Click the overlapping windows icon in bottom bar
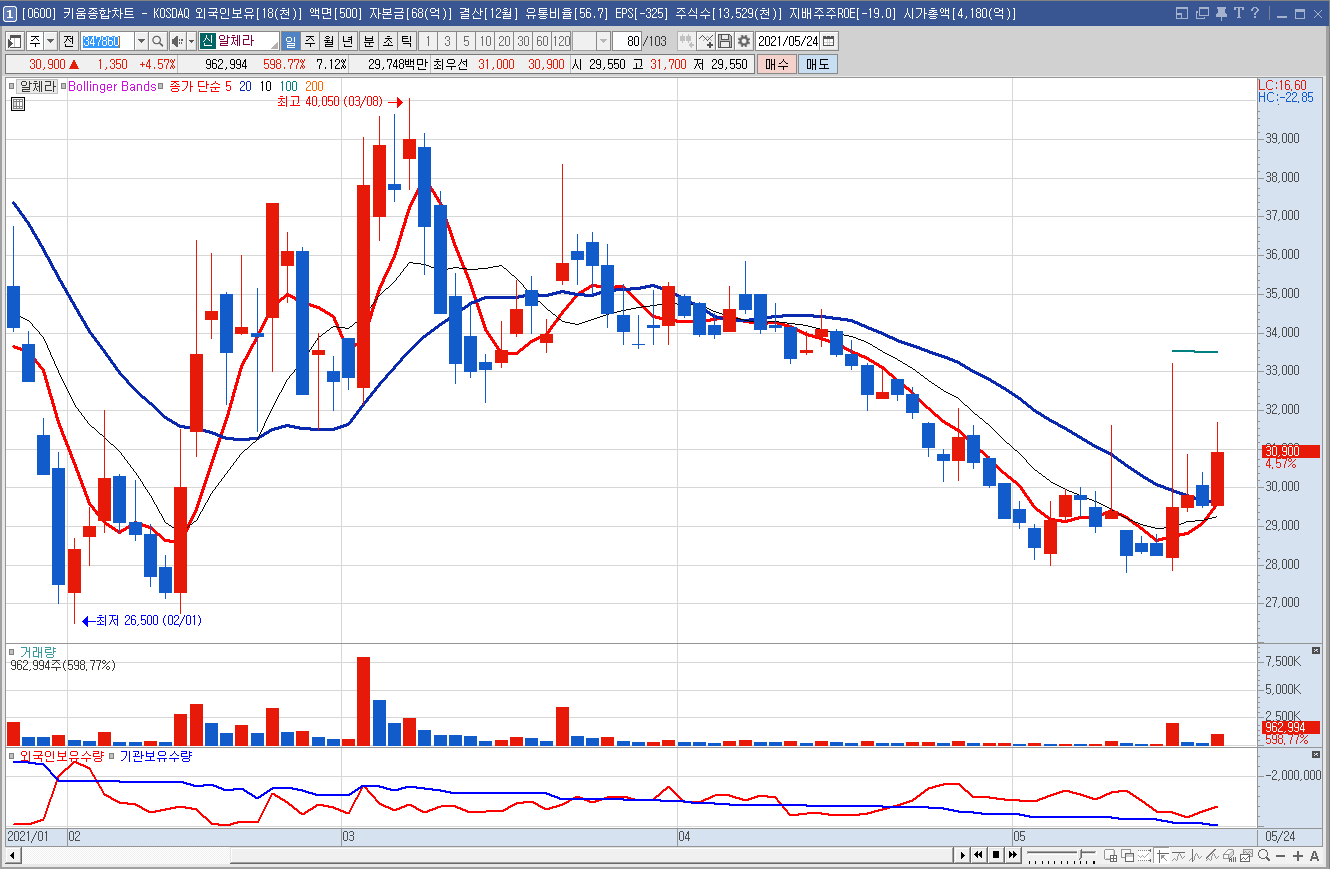The height and width of the screenshot is (869, 1330). pyautogui.click(x=1128, y=855)
